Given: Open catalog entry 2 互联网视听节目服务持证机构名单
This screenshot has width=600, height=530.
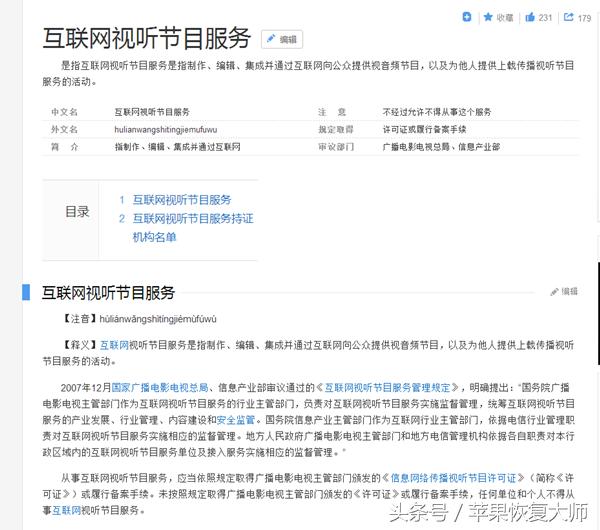Looking at the screenshot, I should point(193,228).
